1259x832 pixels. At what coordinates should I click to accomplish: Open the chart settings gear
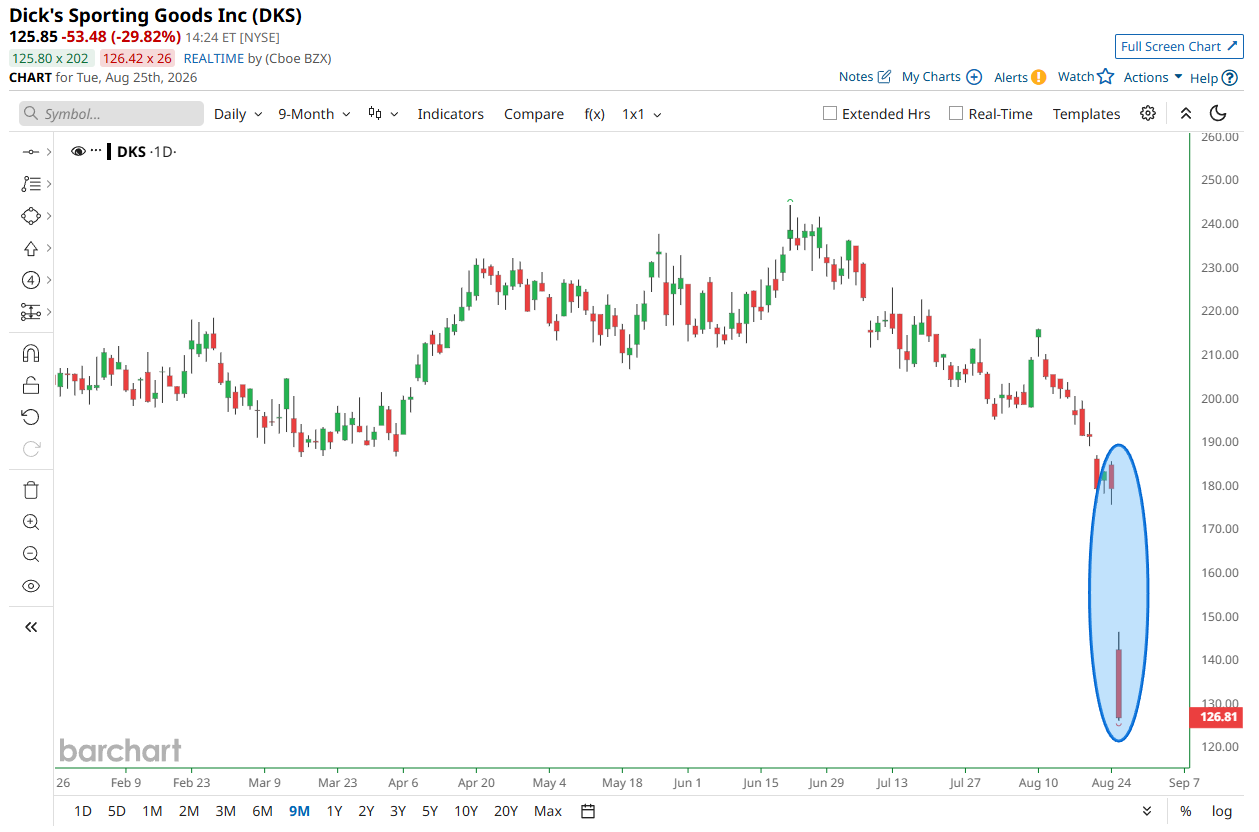point(1148,113)
